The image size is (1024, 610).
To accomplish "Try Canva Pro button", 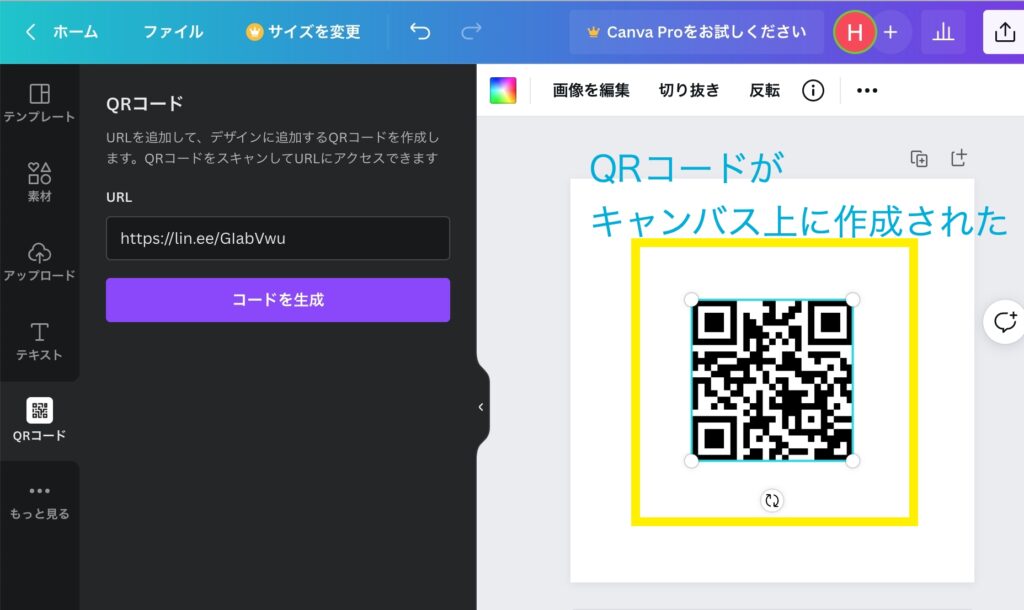I will (697, 32).
